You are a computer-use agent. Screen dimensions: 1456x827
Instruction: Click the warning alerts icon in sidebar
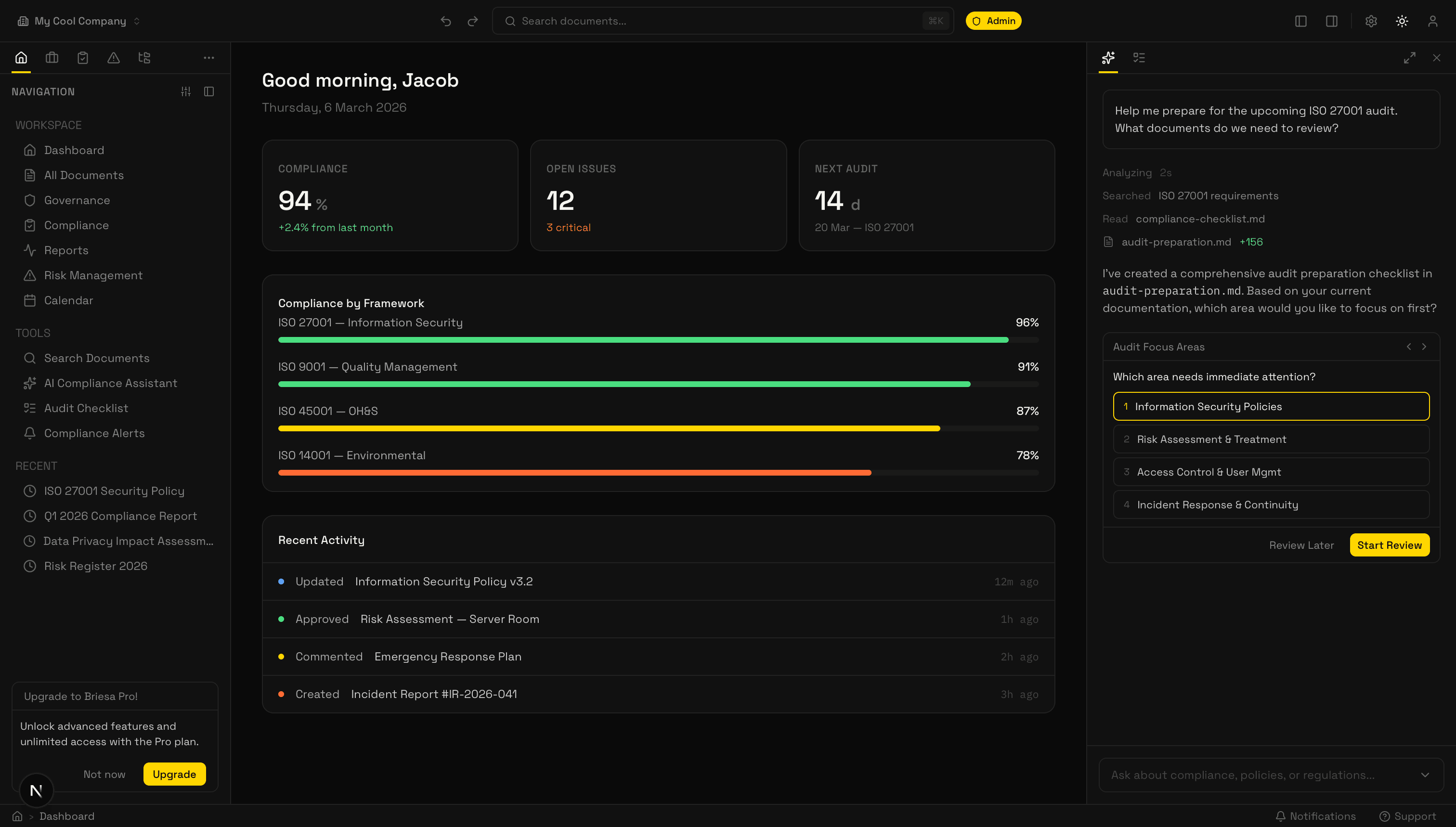coord(113,57)
